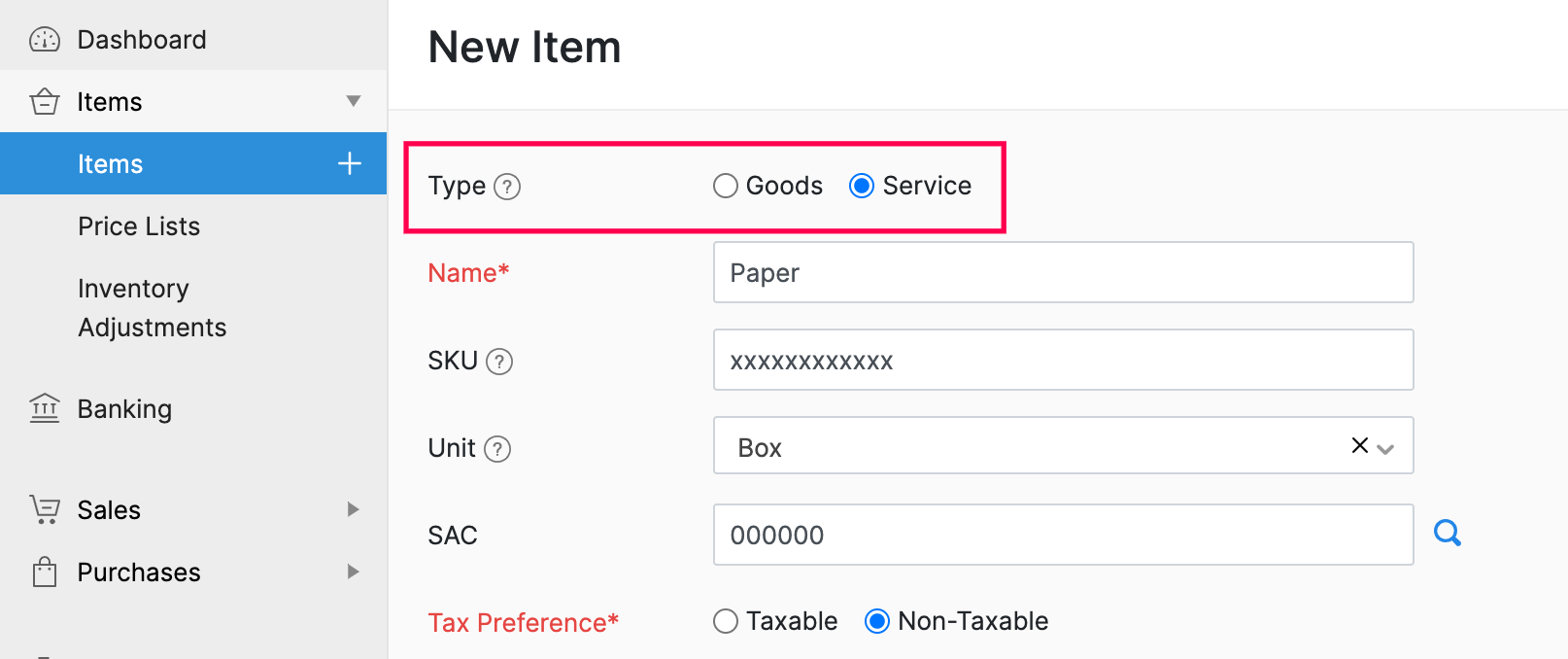Click the Sales cart icon
1568x659 pixels.
(x=45, y=509)
